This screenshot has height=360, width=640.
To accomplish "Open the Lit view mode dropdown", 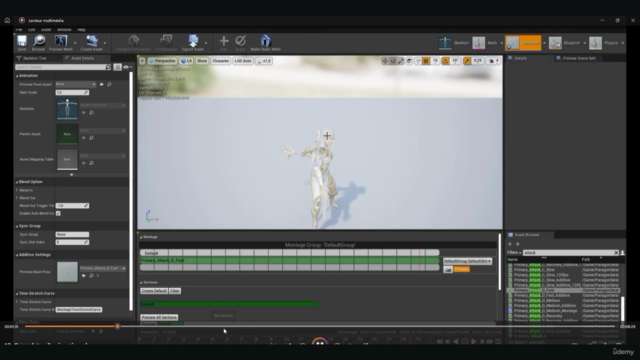I will pos(187,61).
